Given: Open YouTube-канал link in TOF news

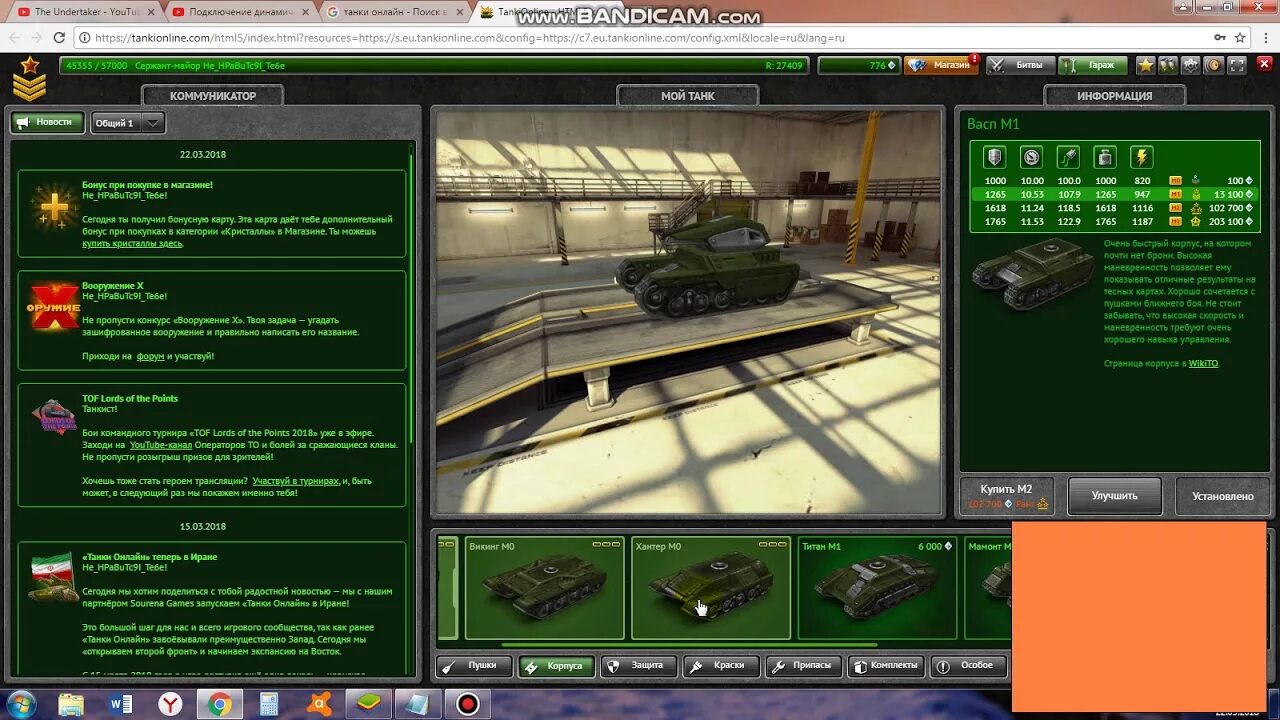Looking at the screenshot, I should pos(160,445).
